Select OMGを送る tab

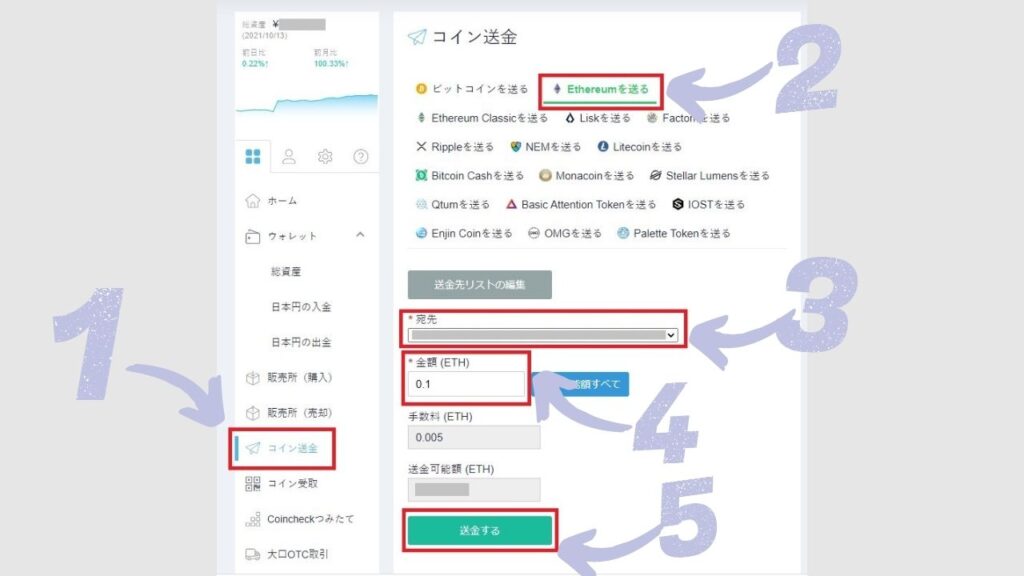point(564,233)
